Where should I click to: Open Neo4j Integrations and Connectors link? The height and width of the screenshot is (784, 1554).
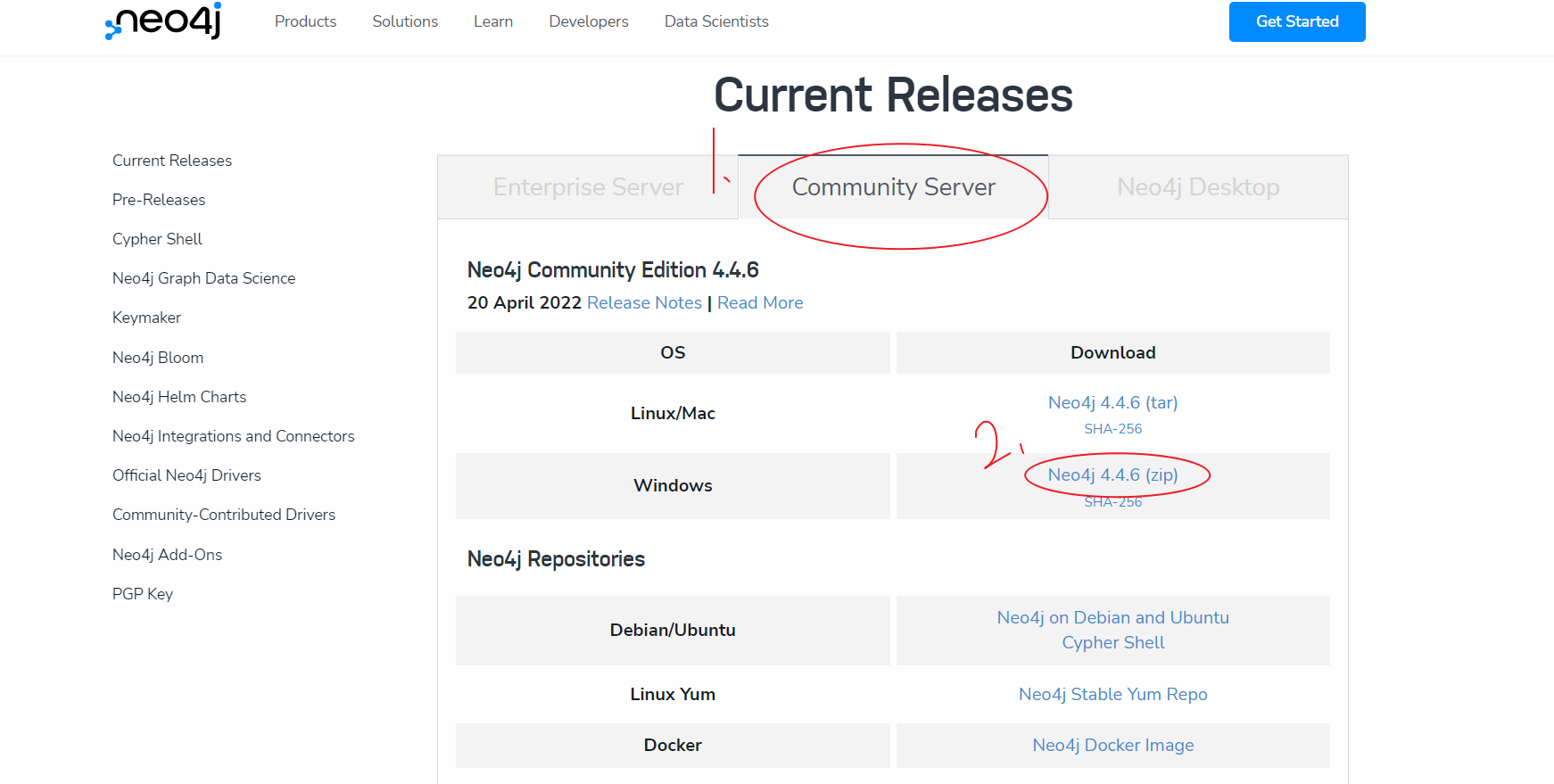[x=234, y=436]
